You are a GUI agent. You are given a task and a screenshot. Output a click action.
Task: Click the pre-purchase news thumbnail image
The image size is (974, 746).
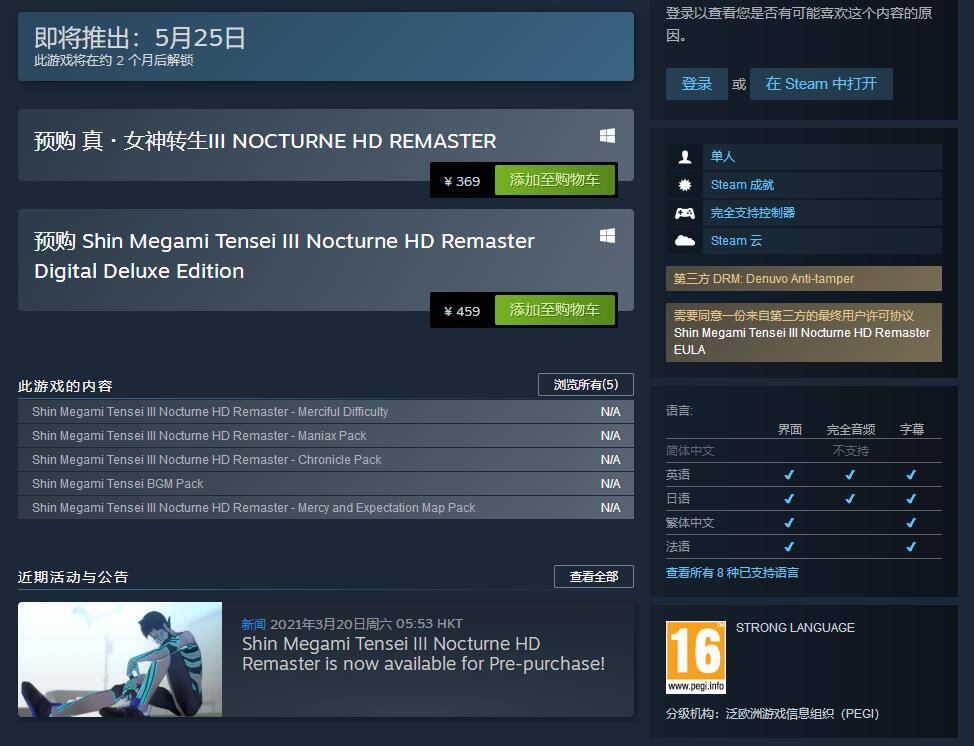click(120, 659)
